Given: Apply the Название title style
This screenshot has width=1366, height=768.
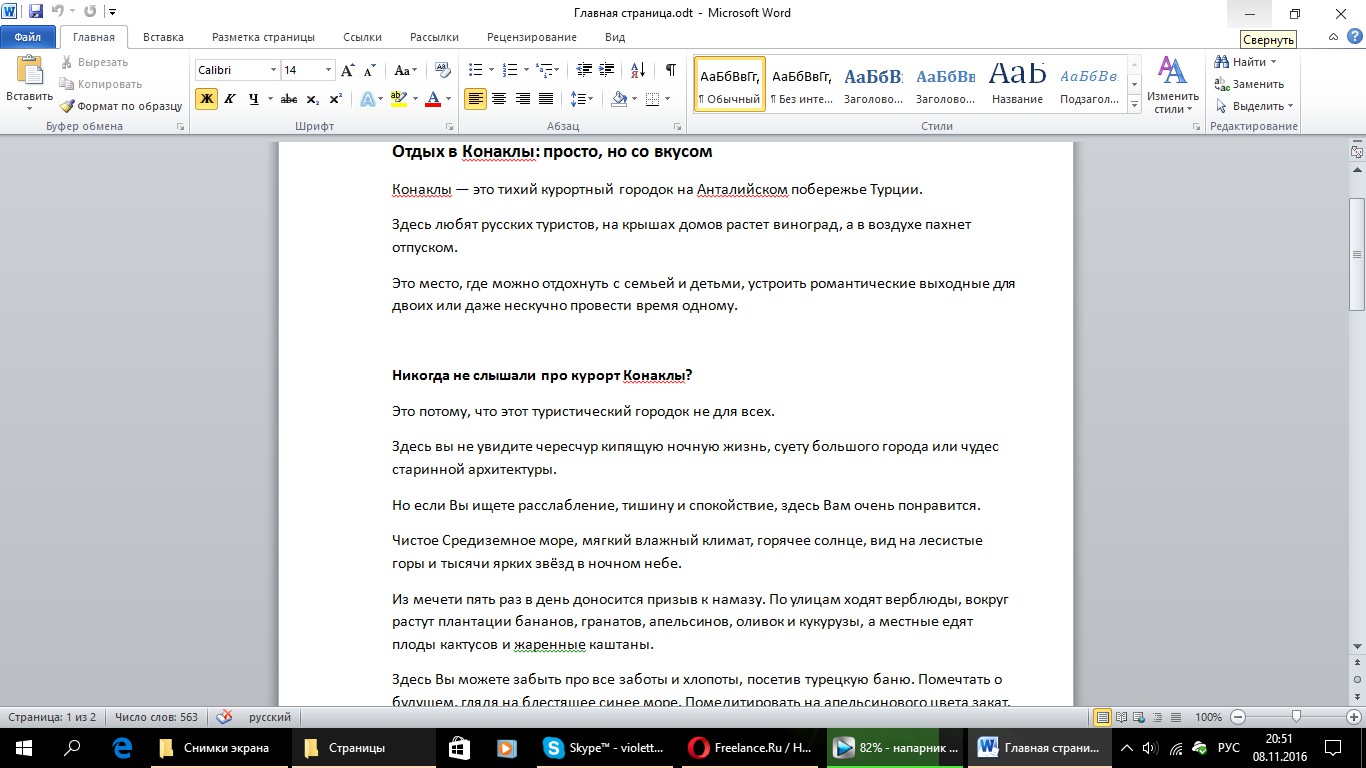Looking at the screenshot, I should [x=1017, y=84].
